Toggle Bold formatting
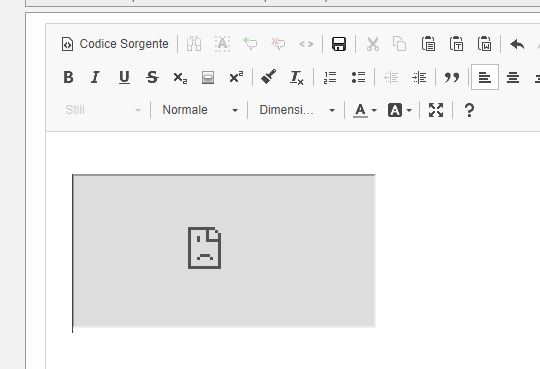 pos(68,77)
